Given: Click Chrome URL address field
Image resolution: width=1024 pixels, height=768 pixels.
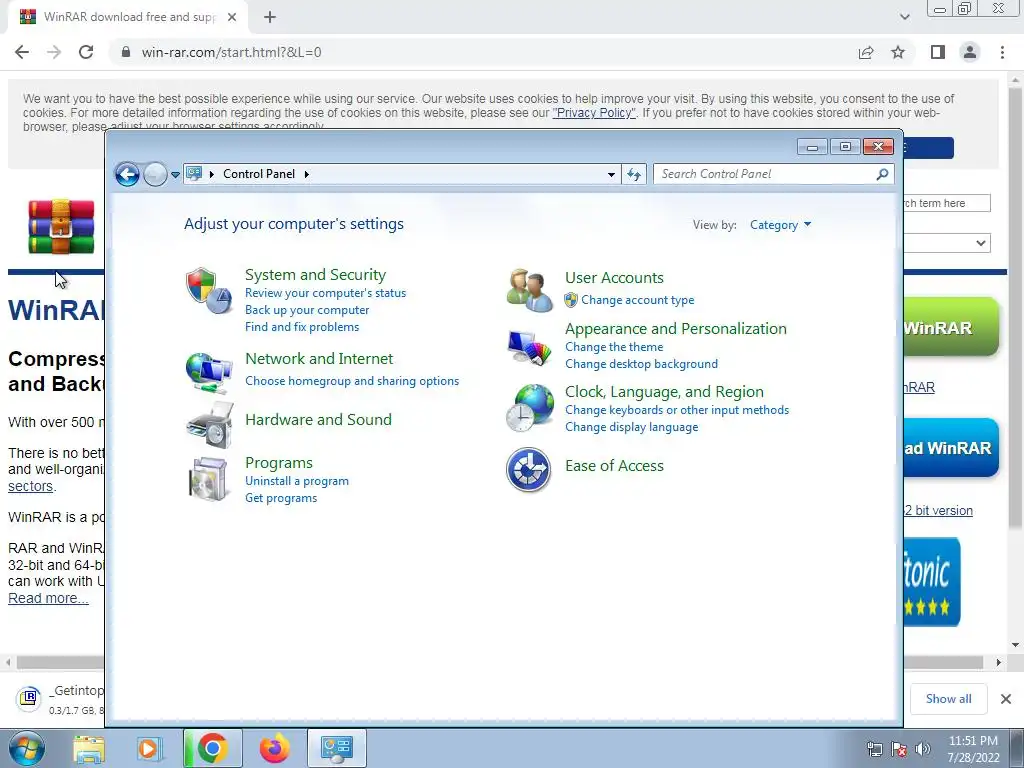Looking at the screenshot, I should [483, 52].
